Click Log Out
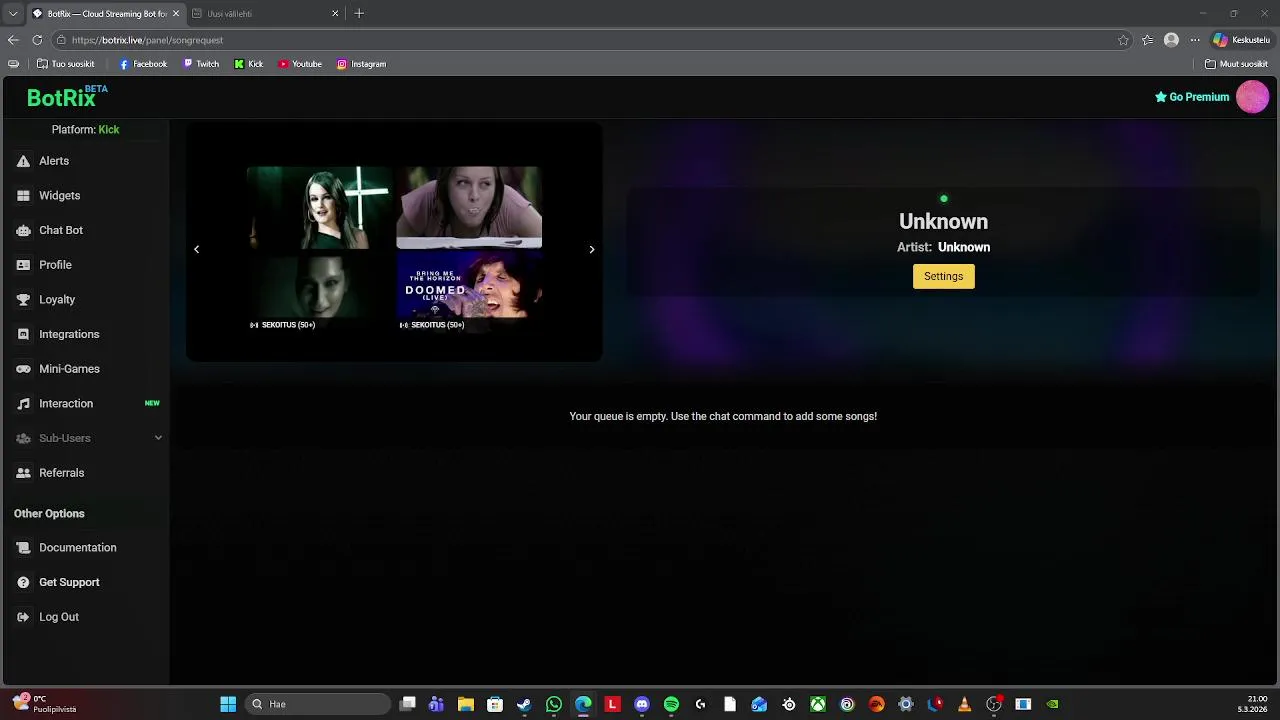Image resolution: width=1280 pixels, height=720 pixels. pyautogui.click(x=85, y=617)
